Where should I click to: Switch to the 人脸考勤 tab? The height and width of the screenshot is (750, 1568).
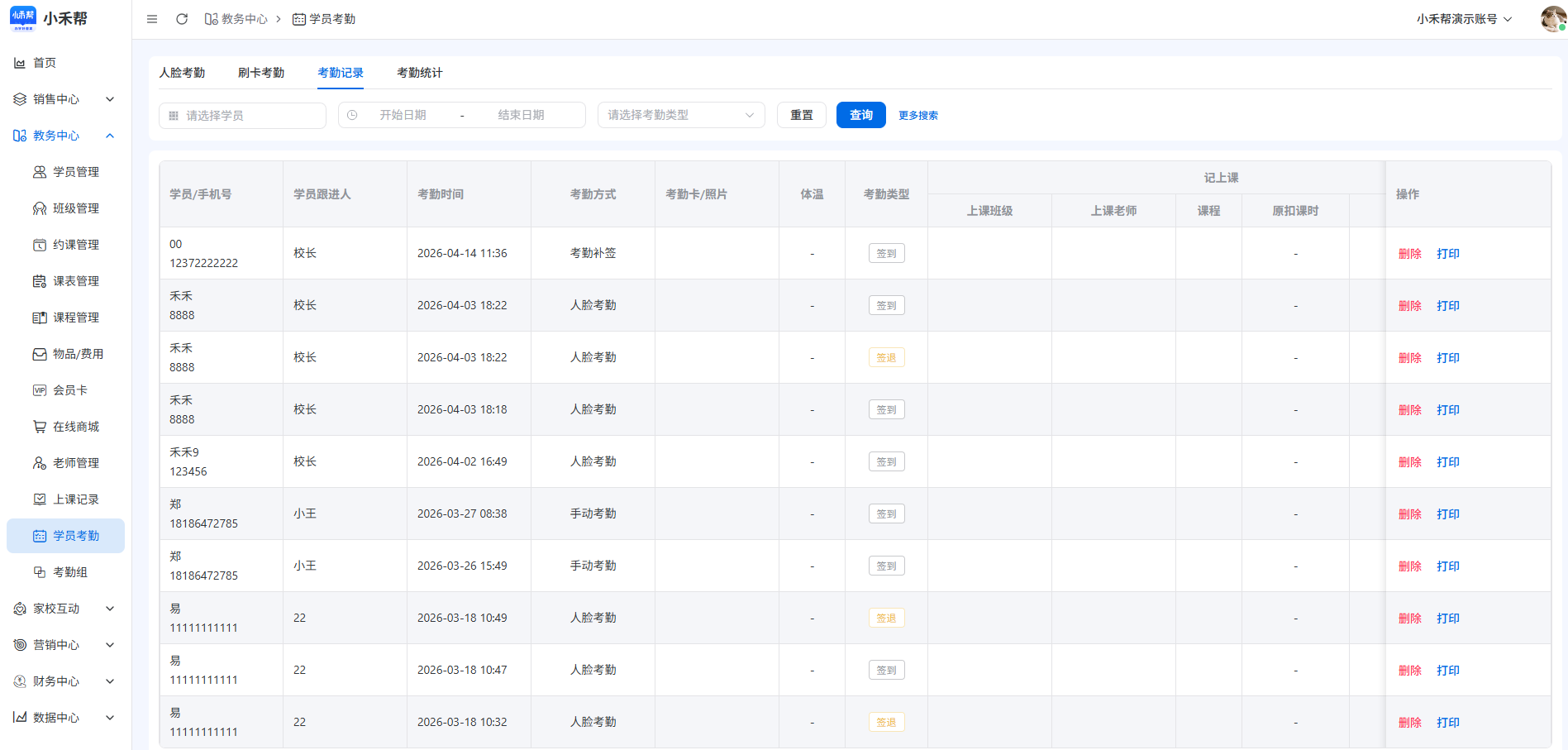click(x=182, y=73)
